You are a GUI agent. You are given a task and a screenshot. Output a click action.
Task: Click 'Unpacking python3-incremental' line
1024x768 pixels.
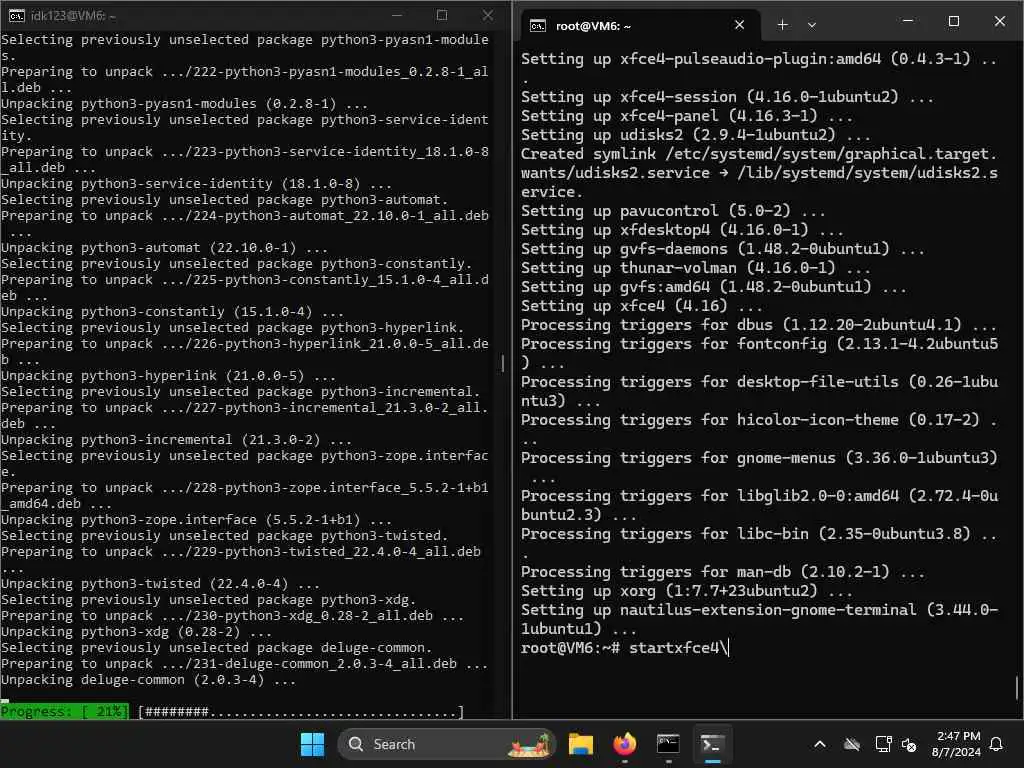[176, 440]
